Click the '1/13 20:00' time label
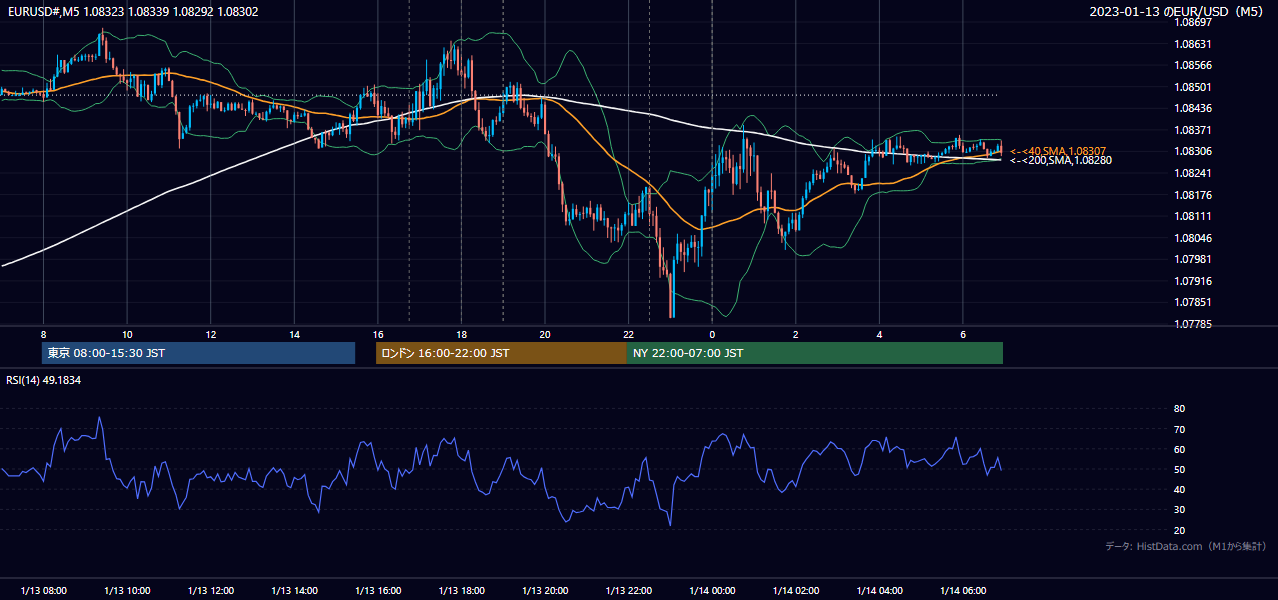This screenshot has height=600, width=1278. click(x=544, y=591)
